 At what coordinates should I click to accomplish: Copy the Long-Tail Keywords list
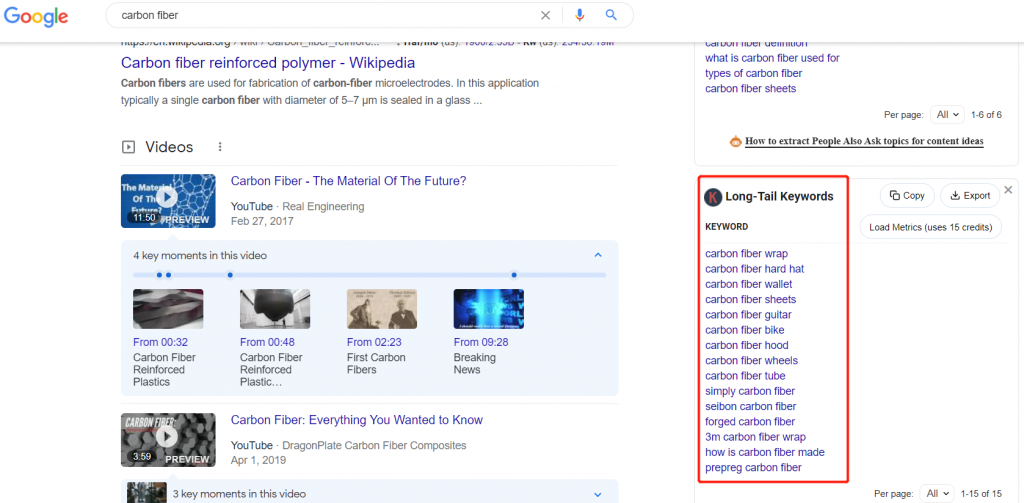click(x=907, y=196)
